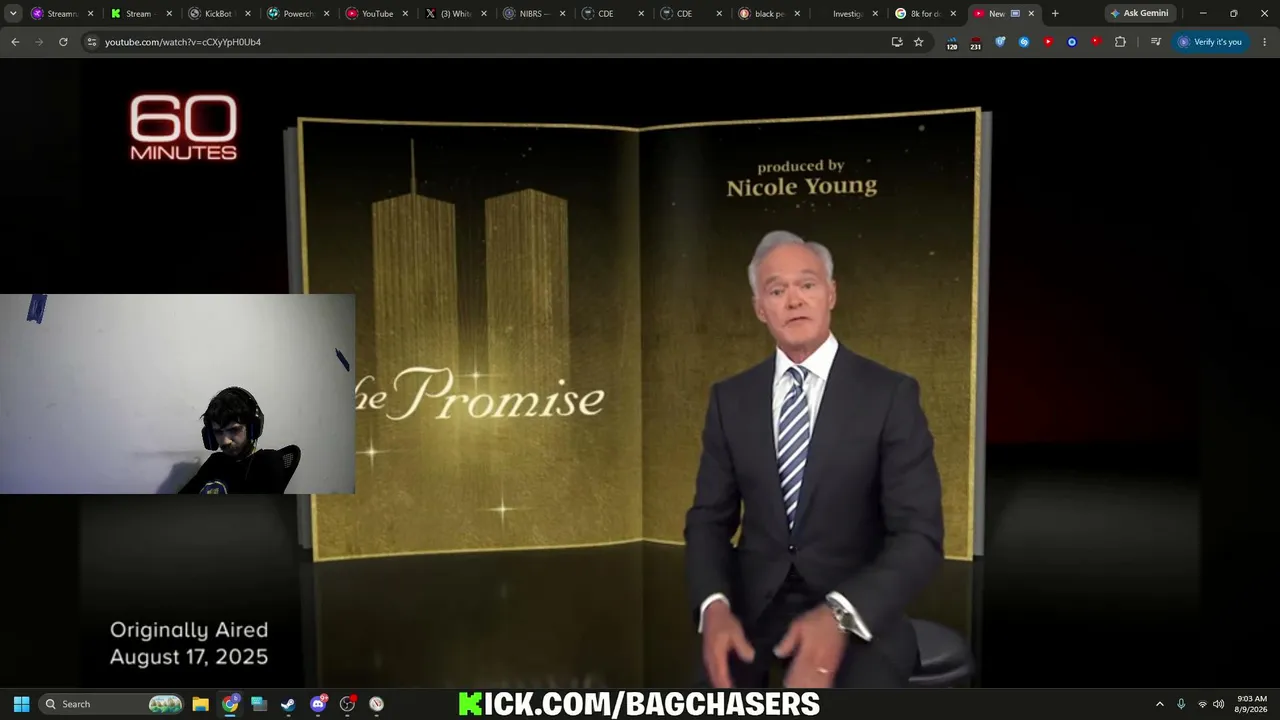Open the Windows Start menu

[x=21, y=704]
